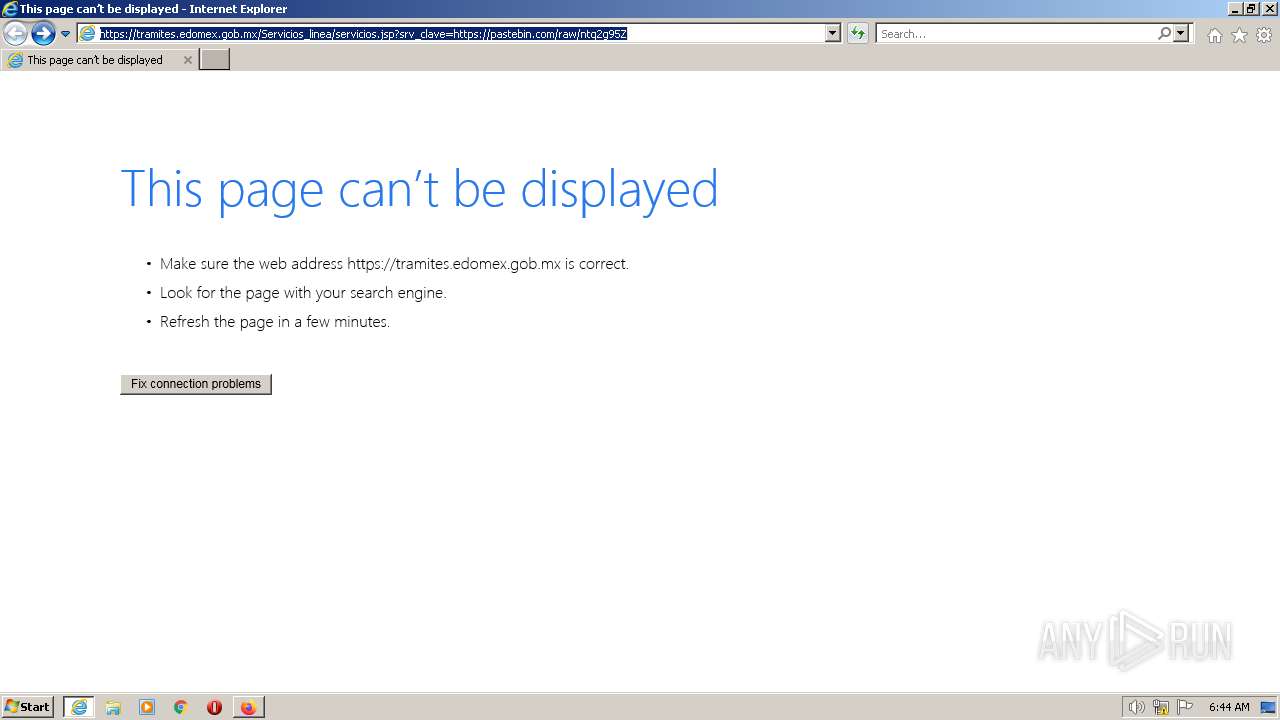1280x720 pixels.
Task: Click the Fix connection problems button
Action: pyautogui.click(x=196, y=384)
